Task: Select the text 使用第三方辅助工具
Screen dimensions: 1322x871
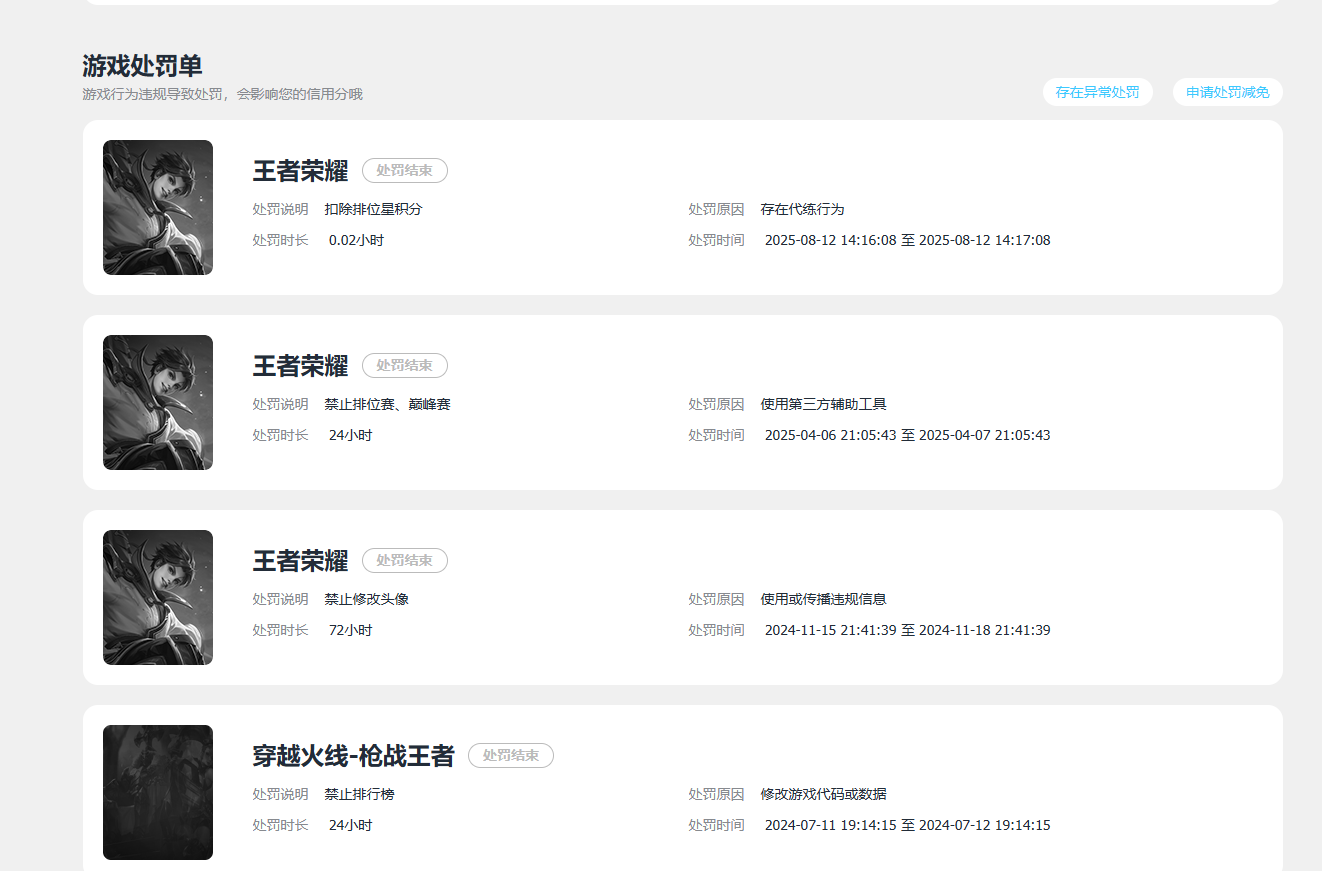Action: point(823,405)
